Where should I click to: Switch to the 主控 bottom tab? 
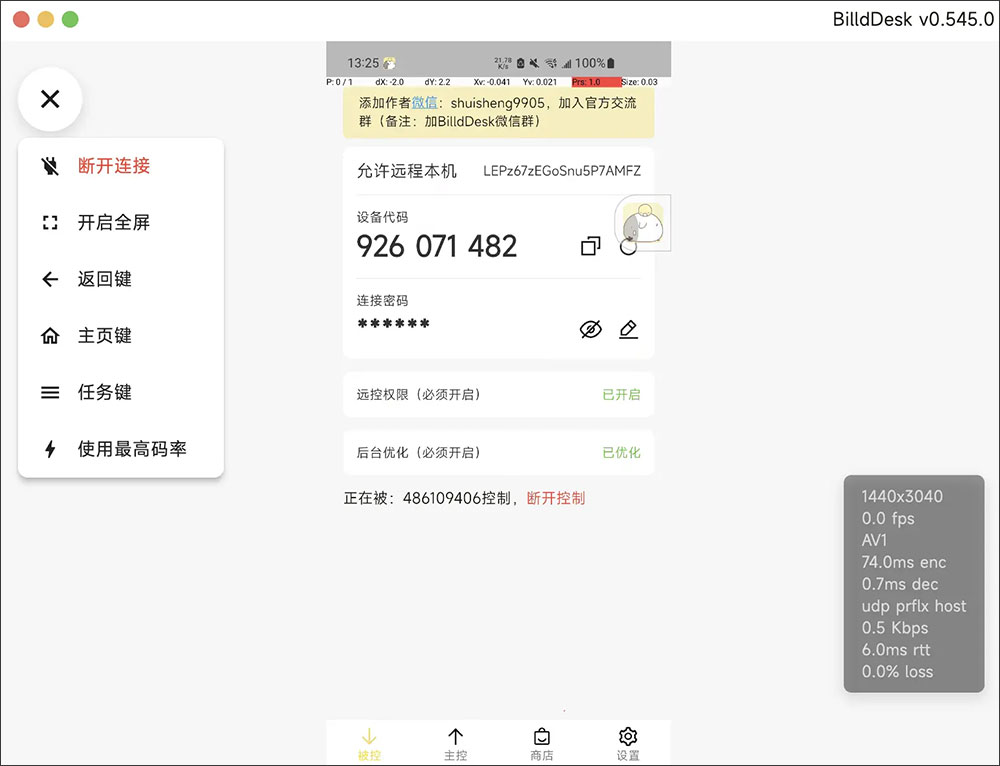pos(455,744)
